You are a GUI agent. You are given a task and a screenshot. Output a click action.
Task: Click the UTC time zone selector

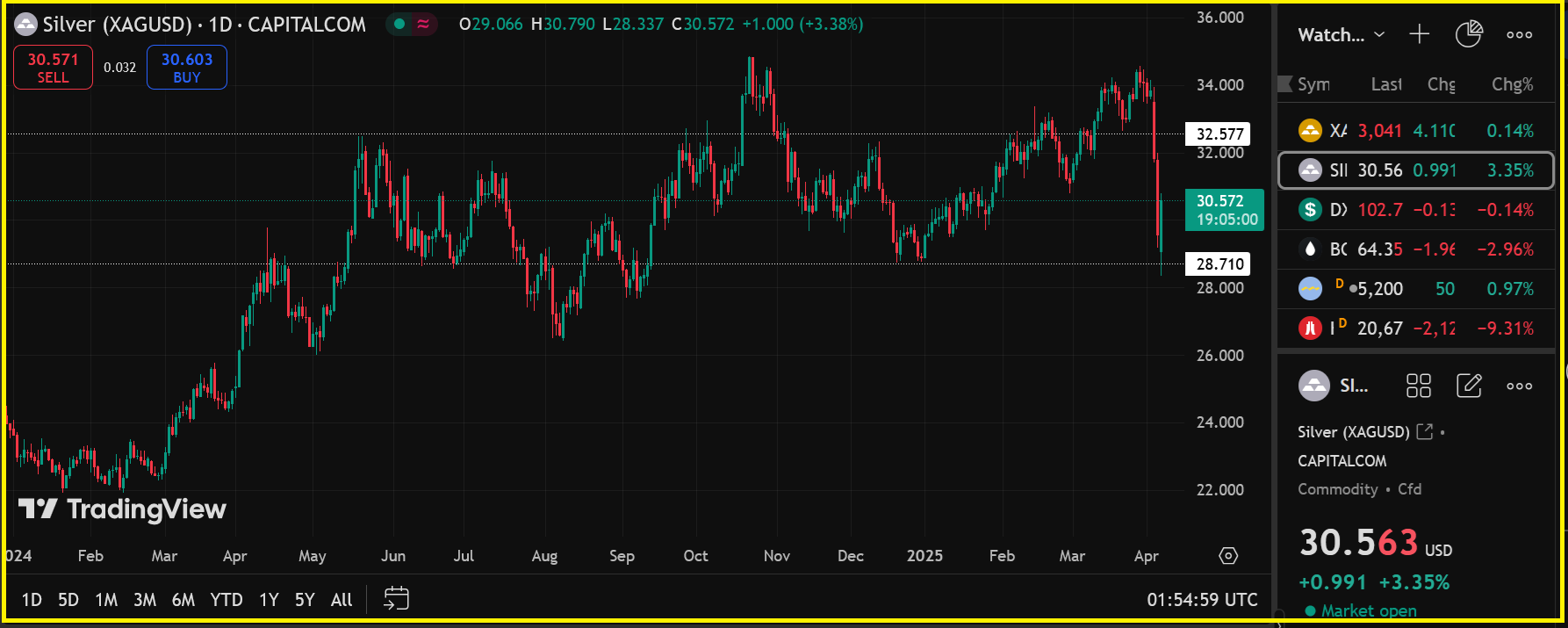[1202, 599]
